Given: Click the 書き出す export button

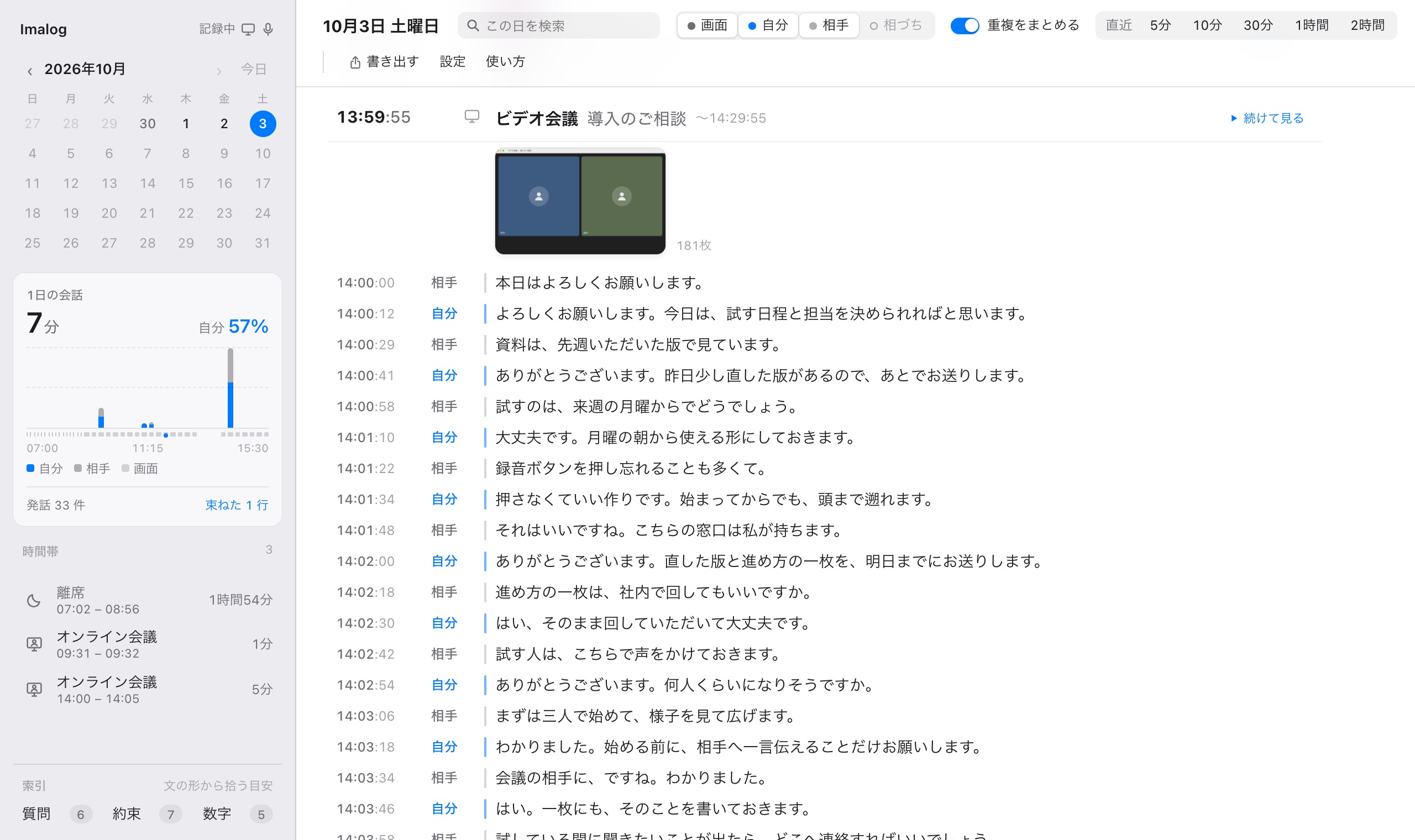Looking at the screenshot, I should (x=384, y=62).
